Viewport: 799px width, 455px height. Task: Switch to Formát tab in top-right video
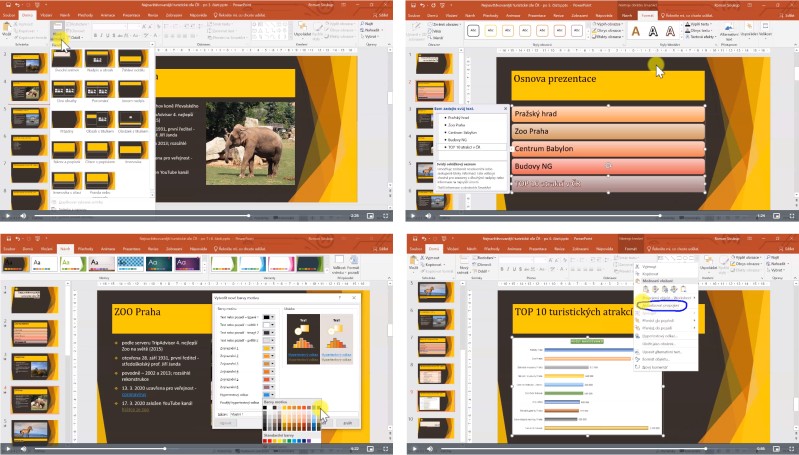[648, 15]
